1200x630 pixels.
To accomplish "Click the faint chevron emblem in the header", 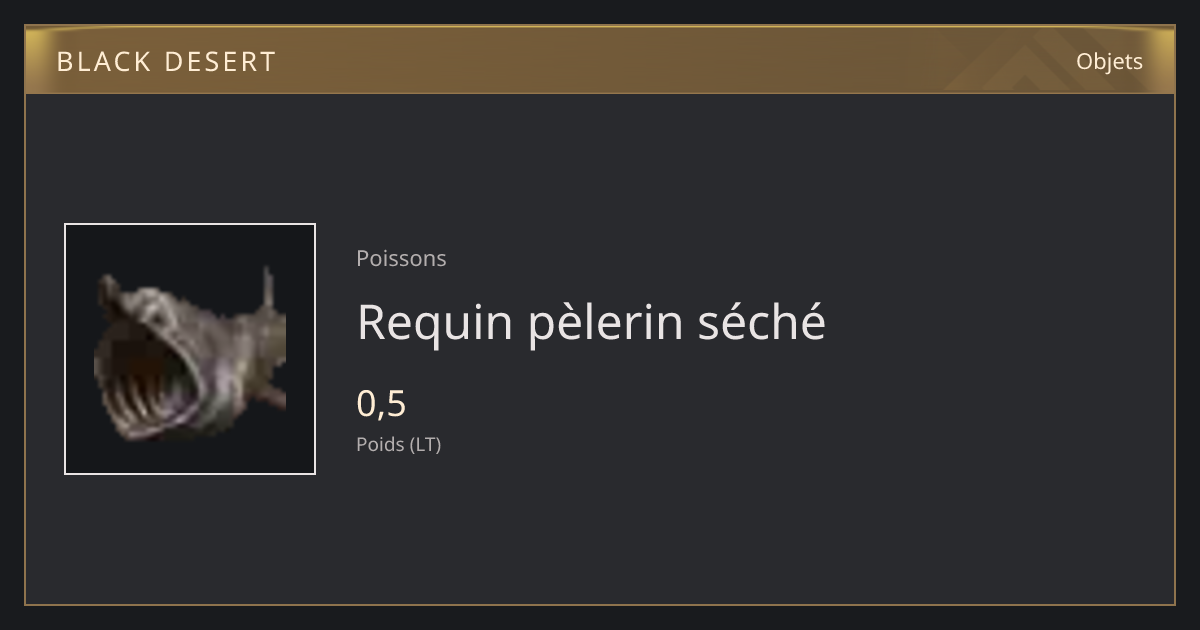I will (1010, 60).
